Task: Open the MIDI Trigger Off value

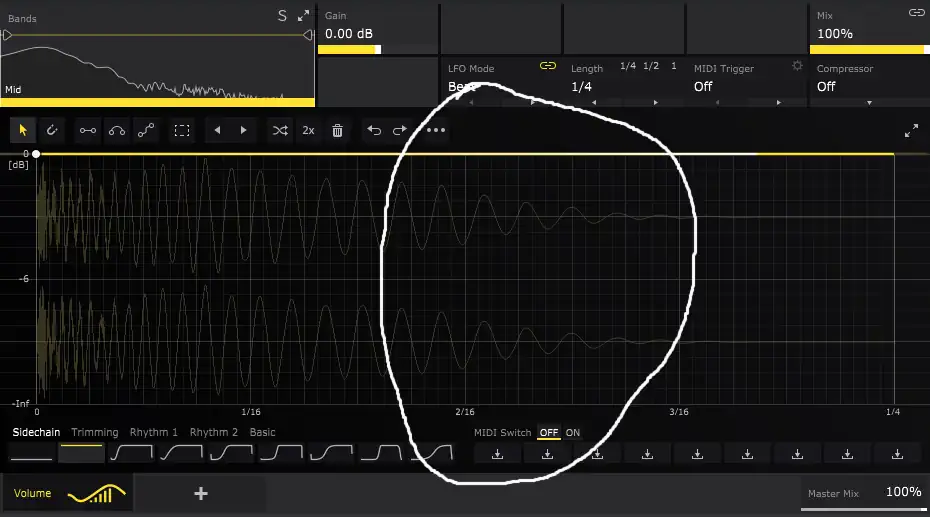Action: (703, 87)
